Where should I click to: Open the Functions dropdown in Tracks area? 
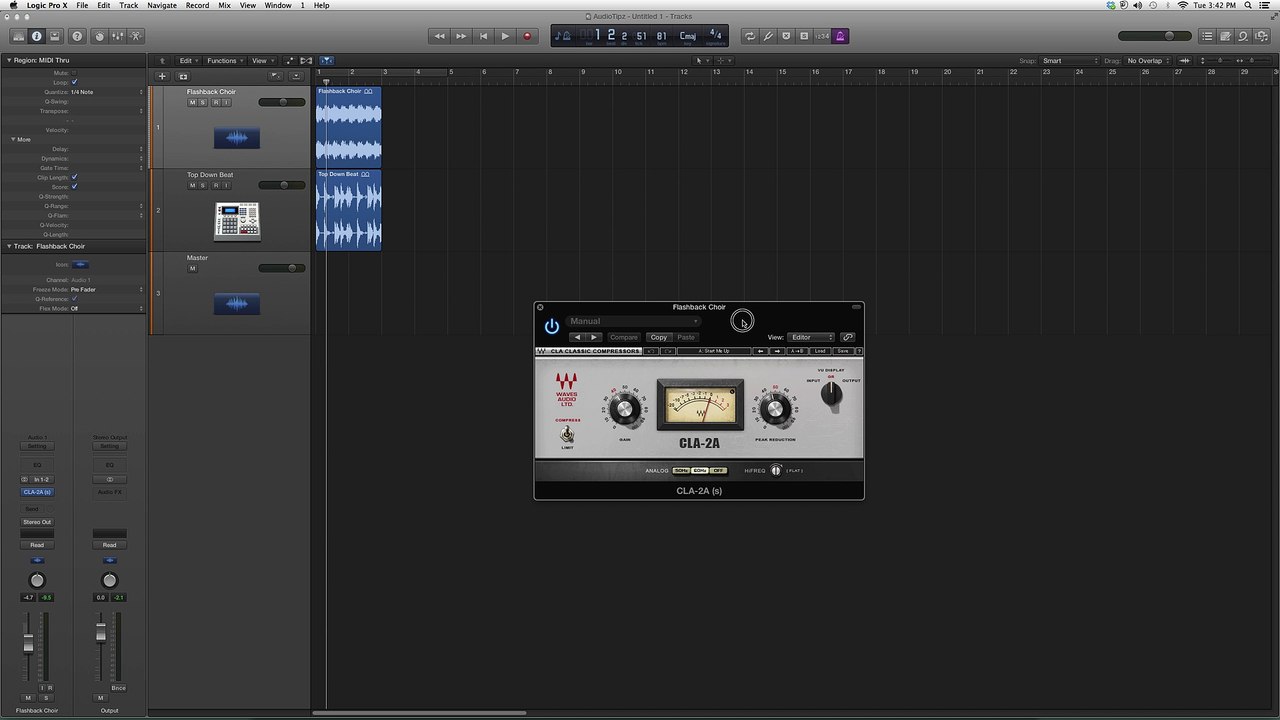224,61
